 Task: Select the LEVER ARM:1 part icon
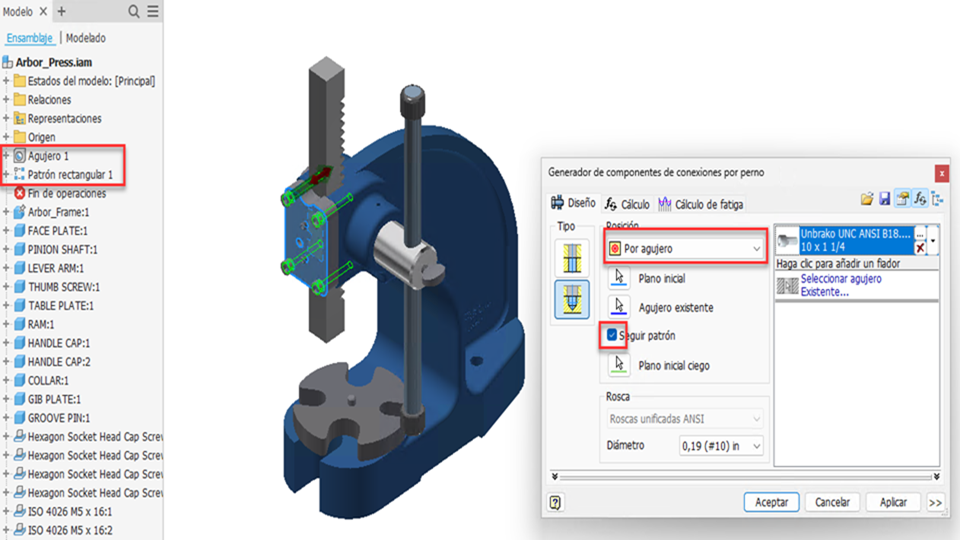point(20,268)
